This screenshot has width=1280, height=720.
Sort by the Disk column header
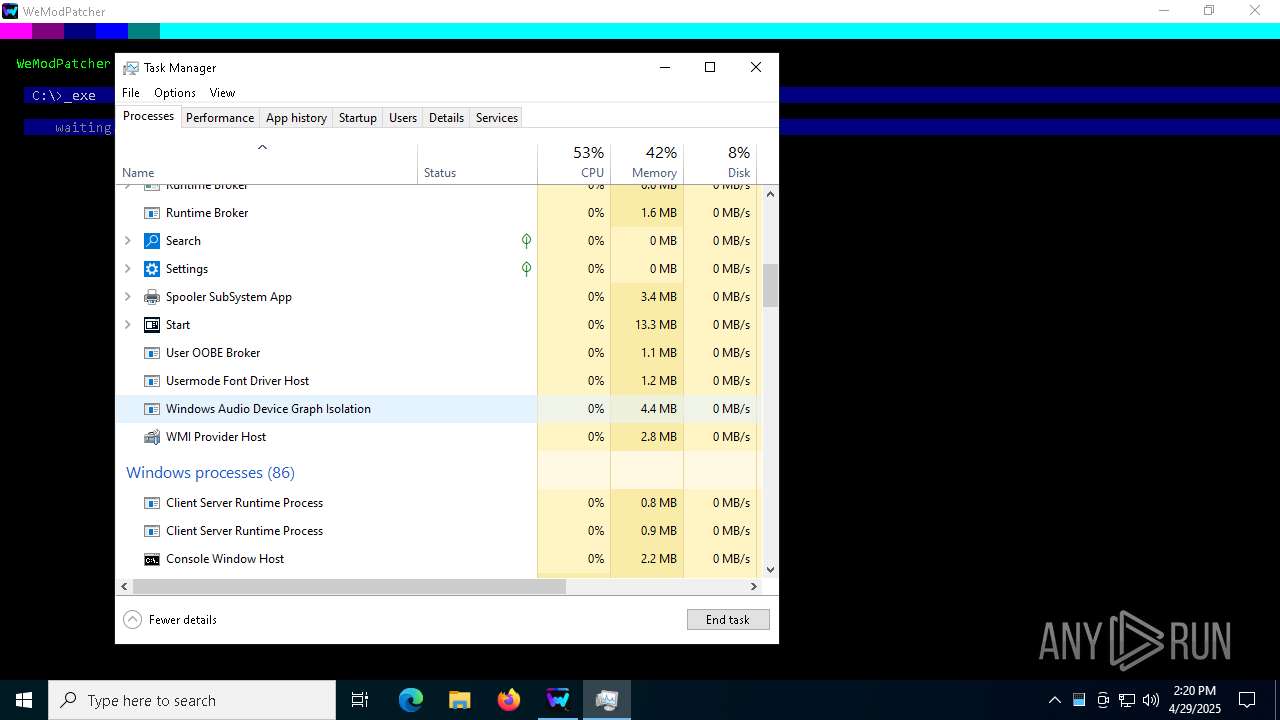[720, 164]
